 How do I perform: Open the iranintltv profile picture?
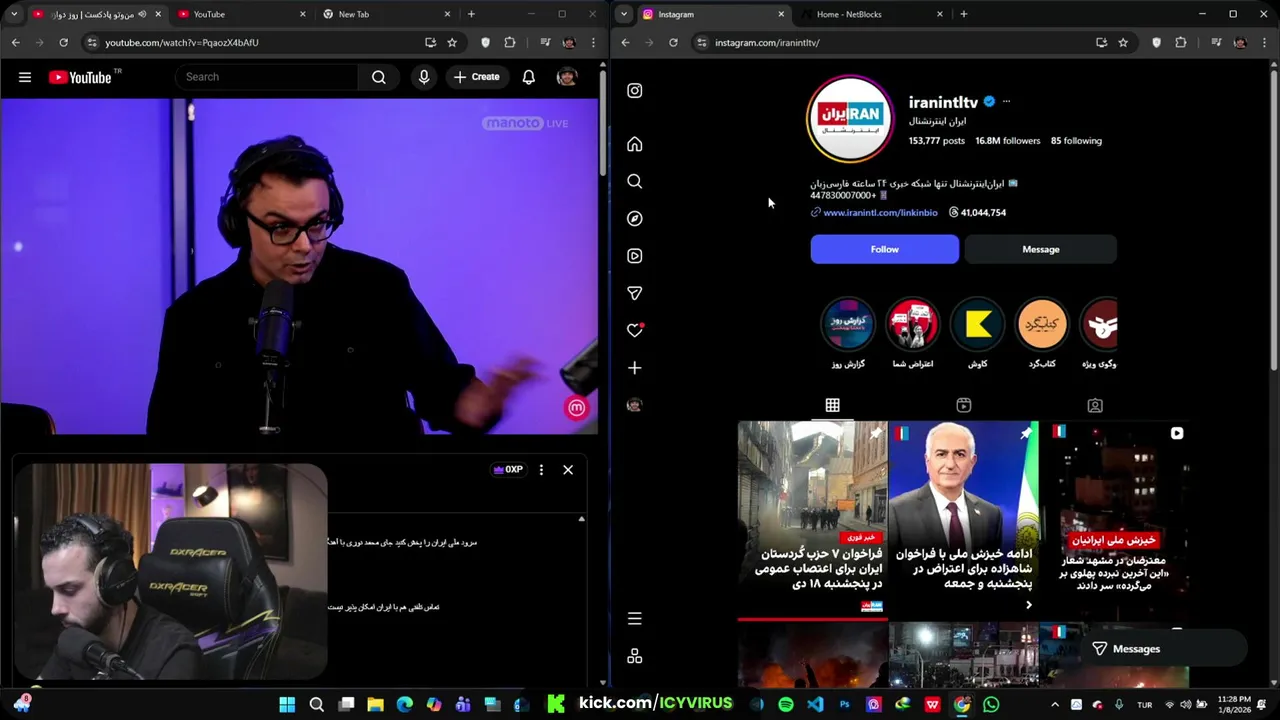pyautogui.click(x=849, y=118)
